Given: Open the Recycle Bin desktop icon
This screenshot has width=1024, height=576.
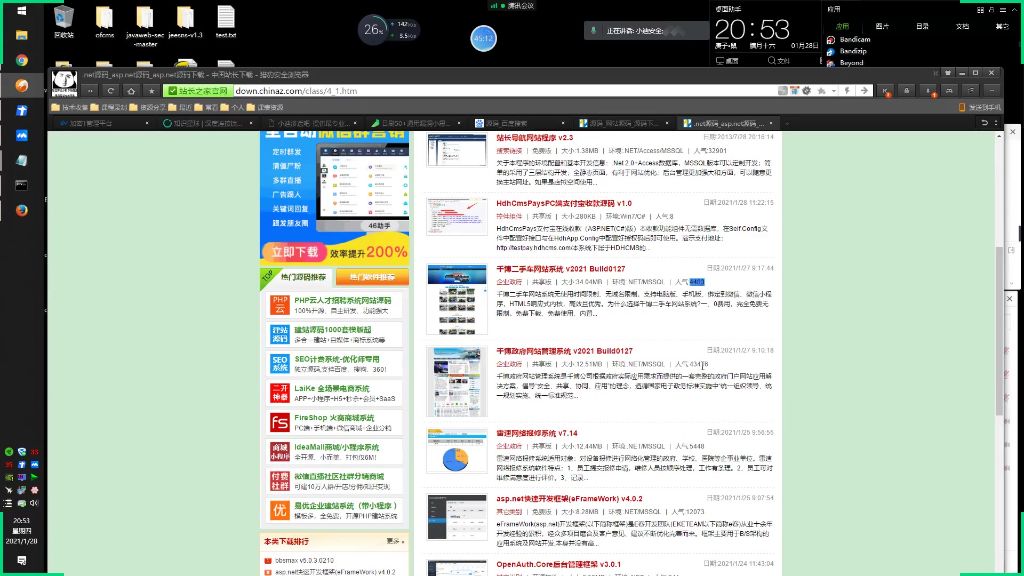Looking at the screenshot, I should pos(64,22).
